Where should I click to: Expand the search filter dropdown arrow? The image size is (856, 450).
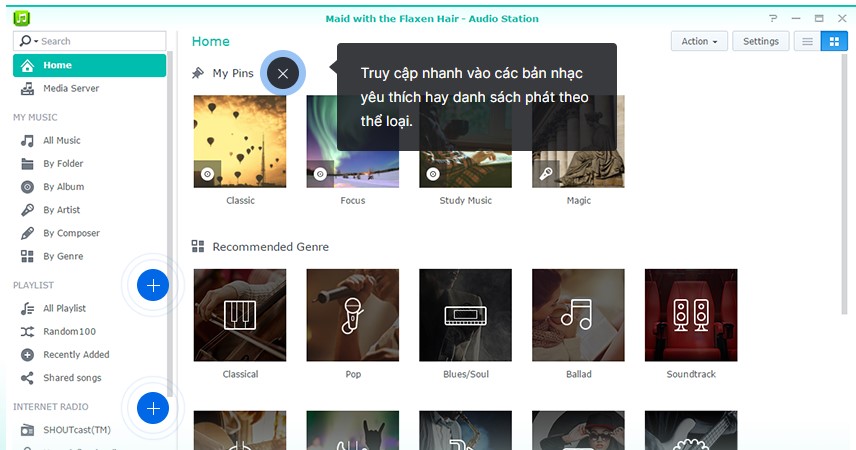pyautogui.click(x=36, y=41)
